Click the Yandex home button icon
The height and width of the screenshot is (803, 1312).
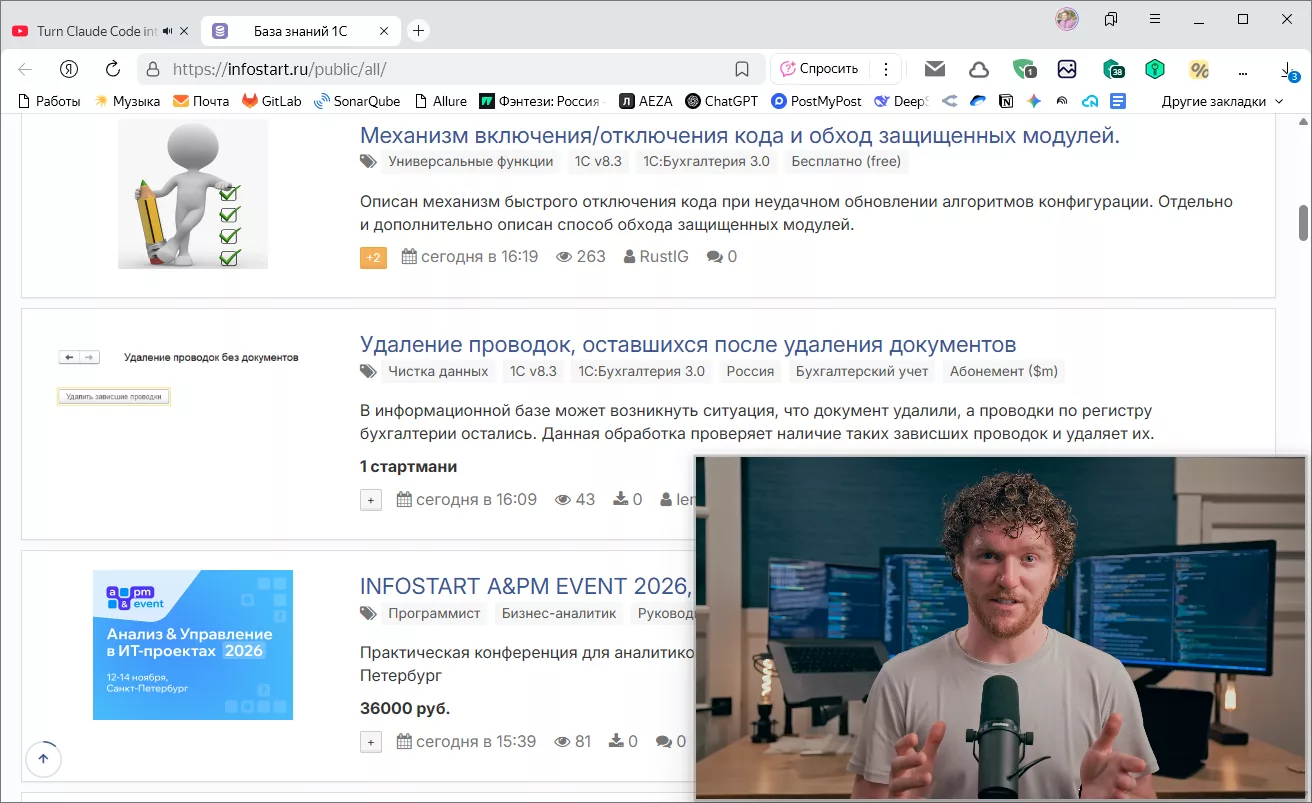pos(69,69)
